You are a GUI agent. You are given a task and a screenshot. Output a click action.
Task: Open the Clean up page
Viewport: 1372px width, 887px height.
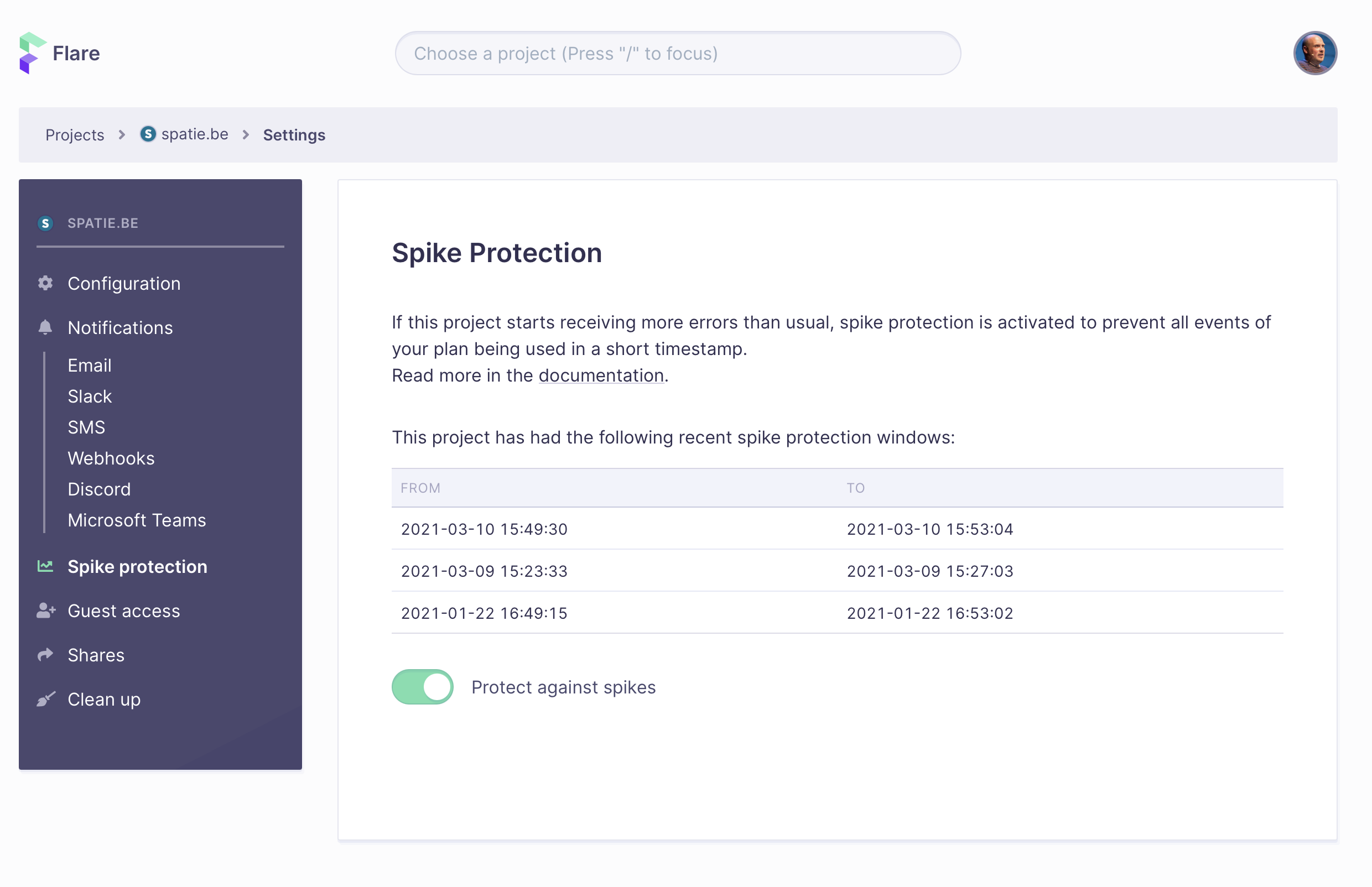103,700
